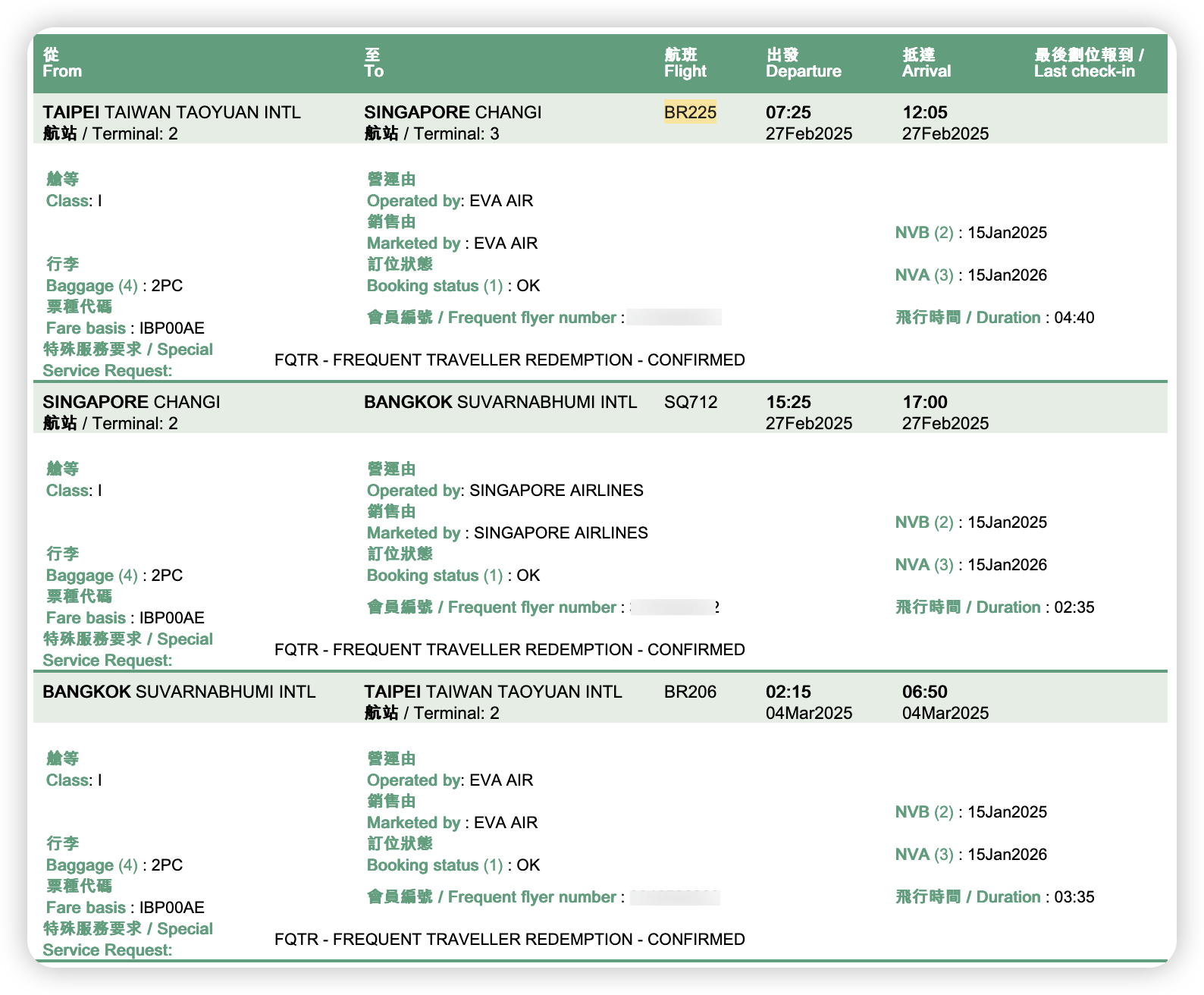Image resolution: width=1204 pixels, height=995 pixels.
Task: Click the Arrival column header
Action: (926, 71)
